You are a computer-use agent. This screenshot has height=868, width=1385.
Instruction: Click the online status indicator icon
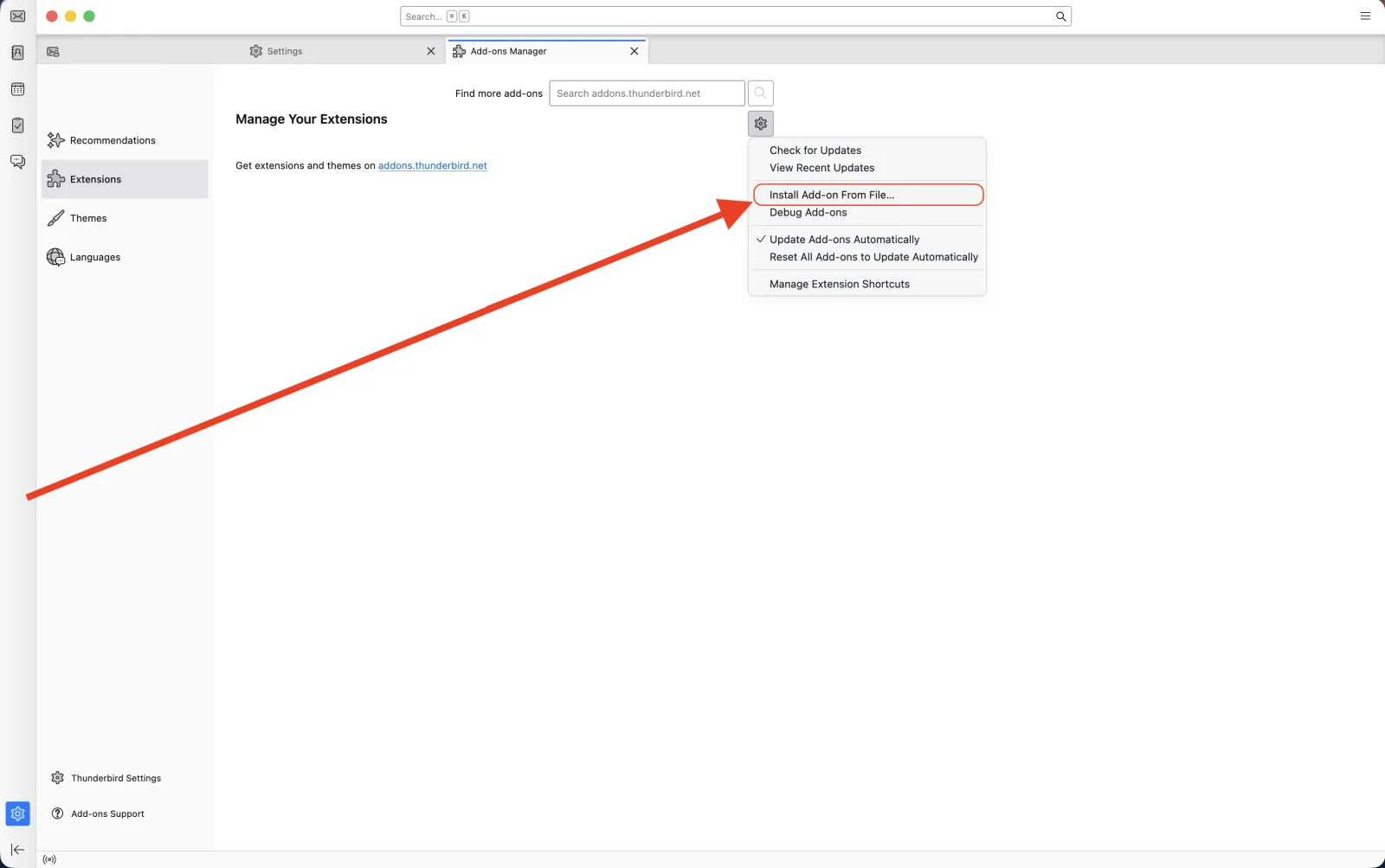49,859
